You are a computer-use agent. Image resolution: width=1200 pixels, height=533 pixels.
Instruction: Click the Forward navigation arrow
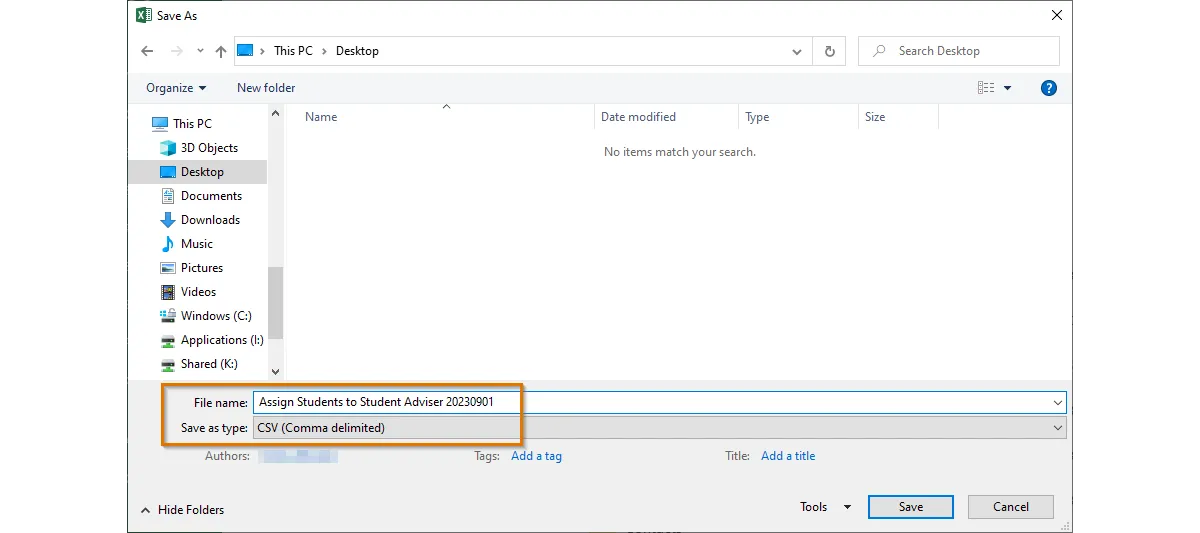click(x=177, y=51)
